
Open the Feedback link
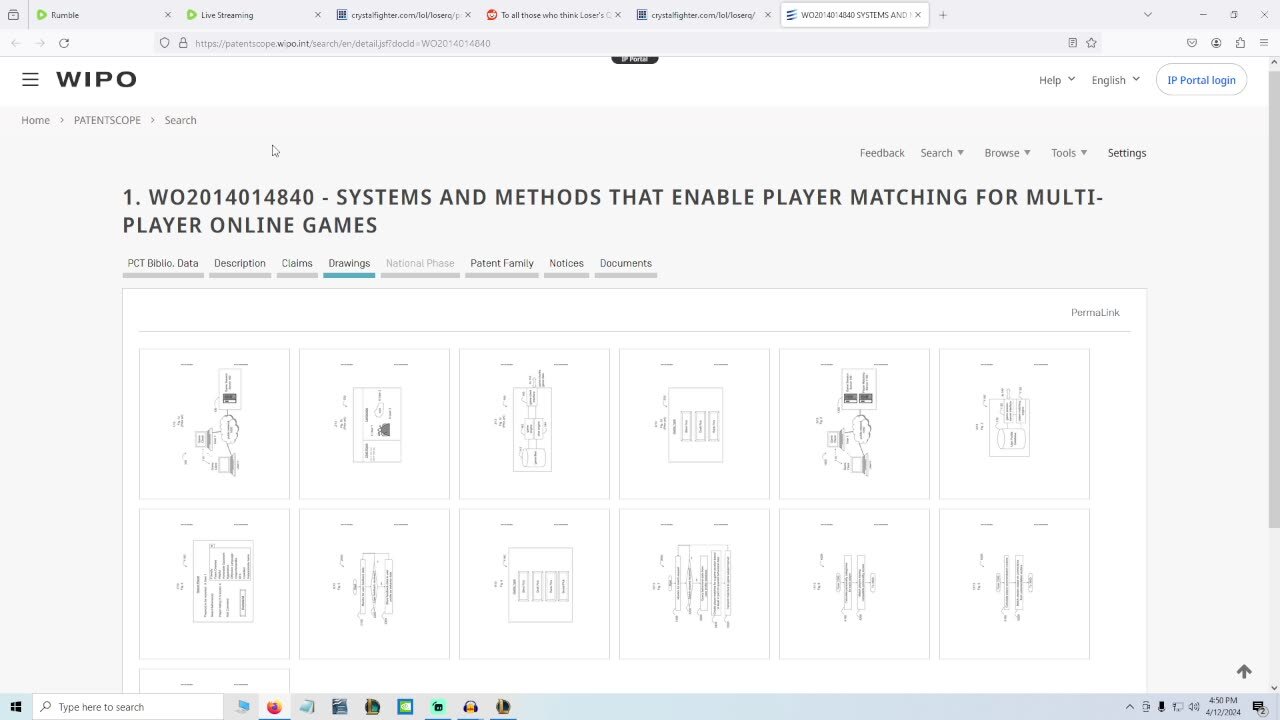click(x=882, y=153)
